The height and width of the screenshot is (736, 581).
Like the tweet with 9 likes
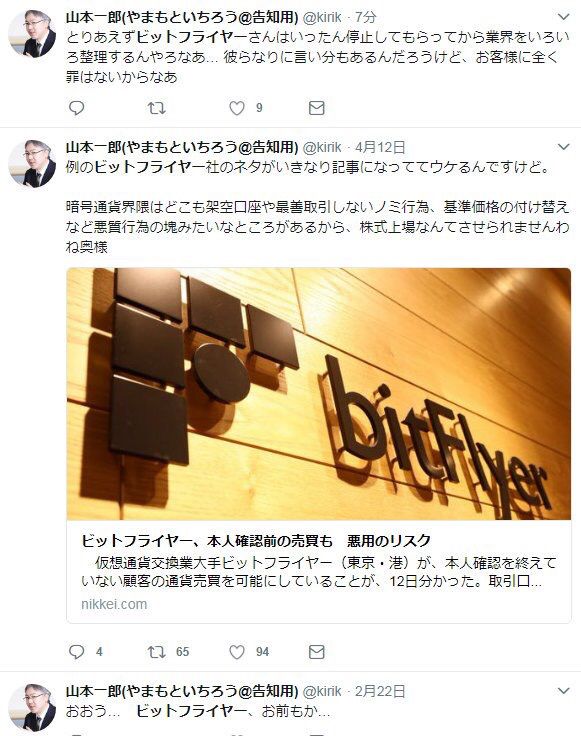point(237,108)
